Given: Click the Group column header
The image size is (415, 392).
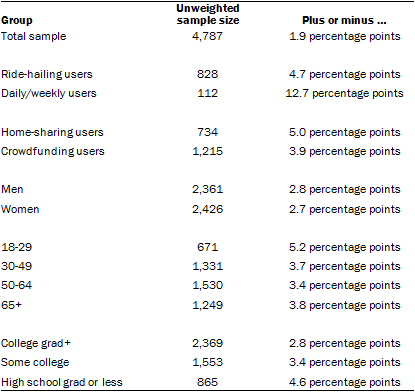Looking at the screenshot, I should tap(17, 21).
